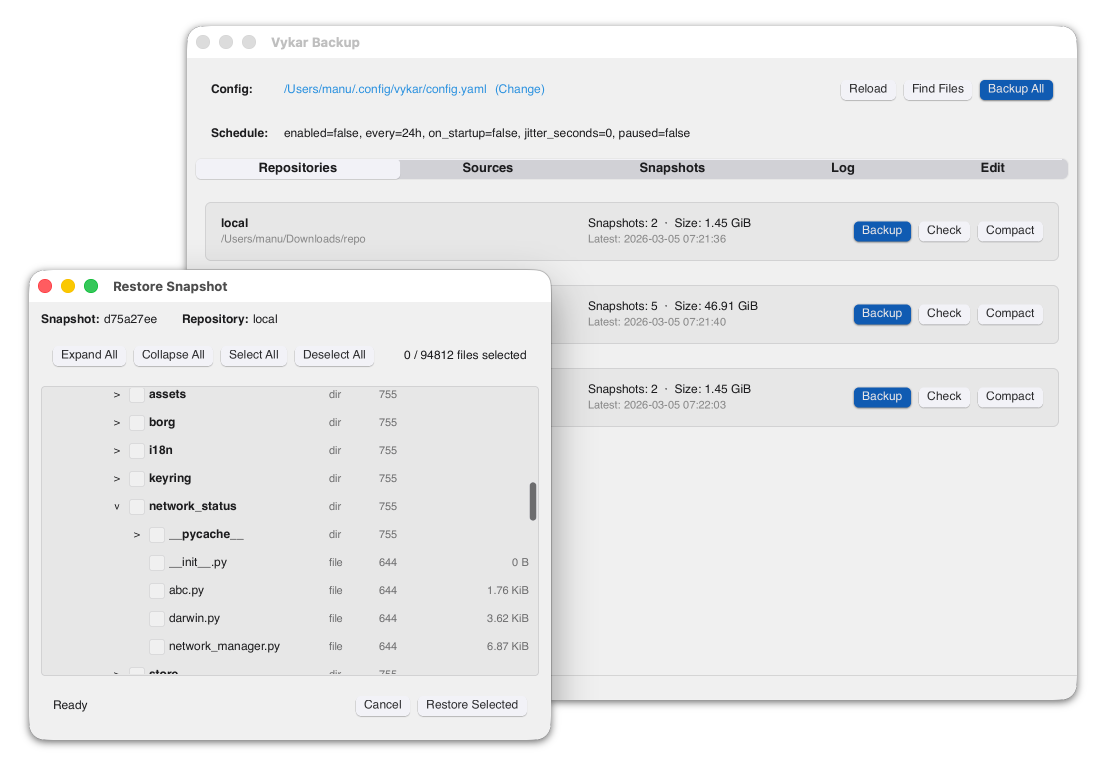Click Restore Selected in the dialog
The height and width of the screenshot is (773, 1108).
point(472,705)
